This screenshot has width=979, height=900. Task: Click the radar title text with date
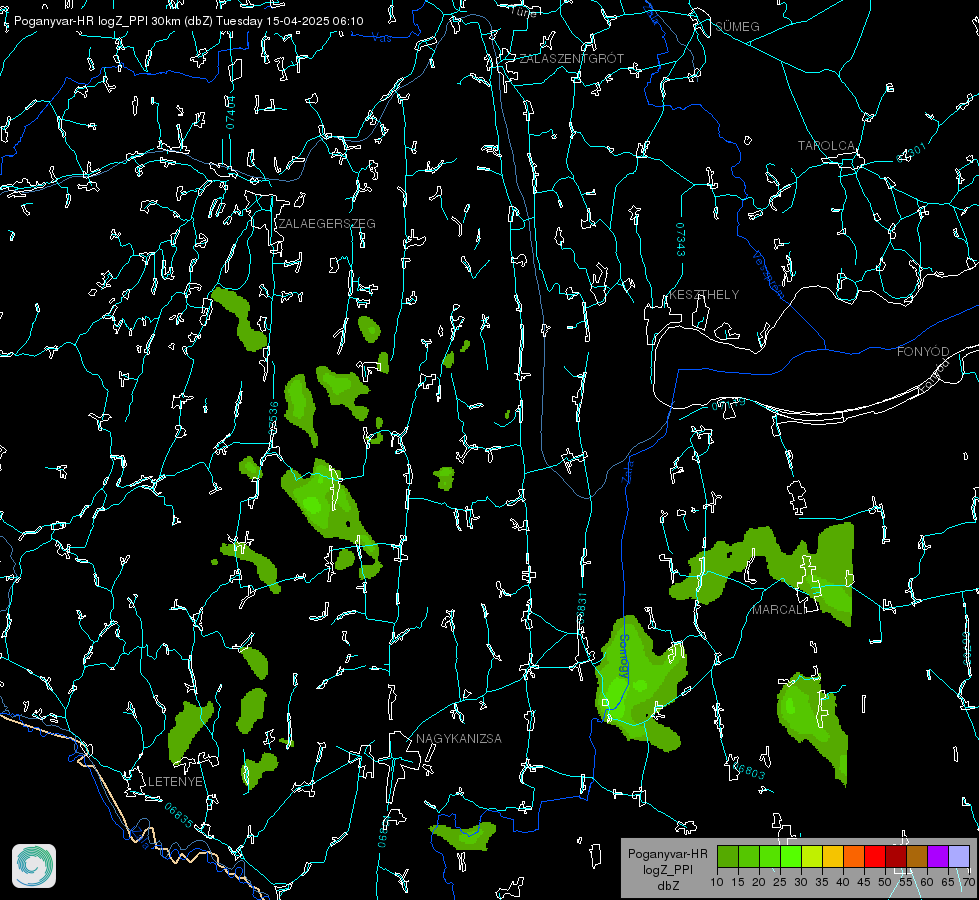pyautogui.click(x=189, y=21)
